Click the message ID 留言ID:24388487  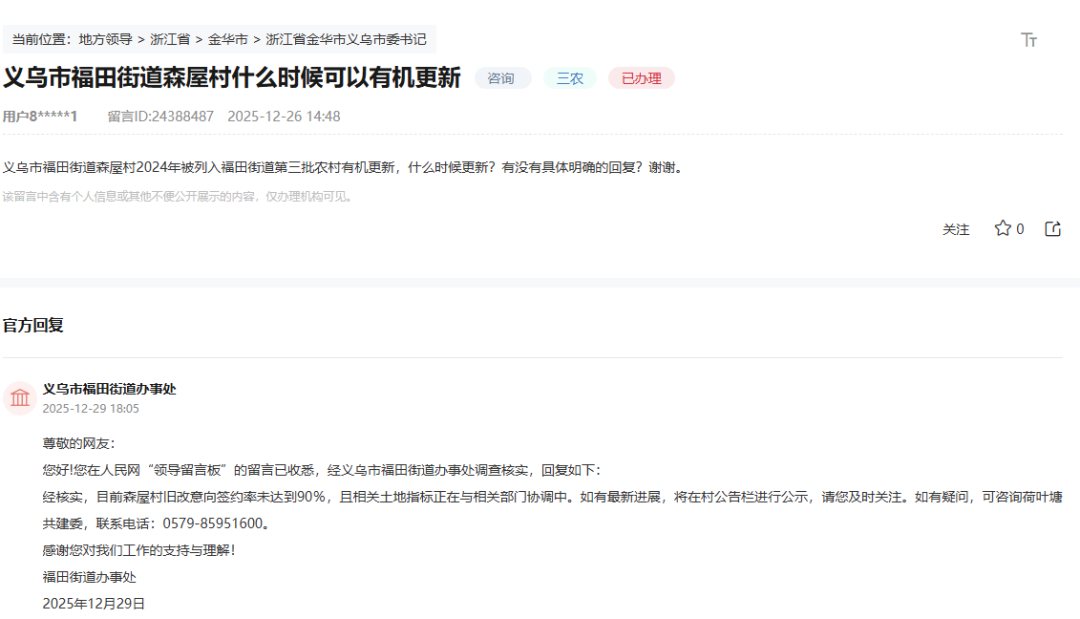pyautogui.click(x=160, y=116)
